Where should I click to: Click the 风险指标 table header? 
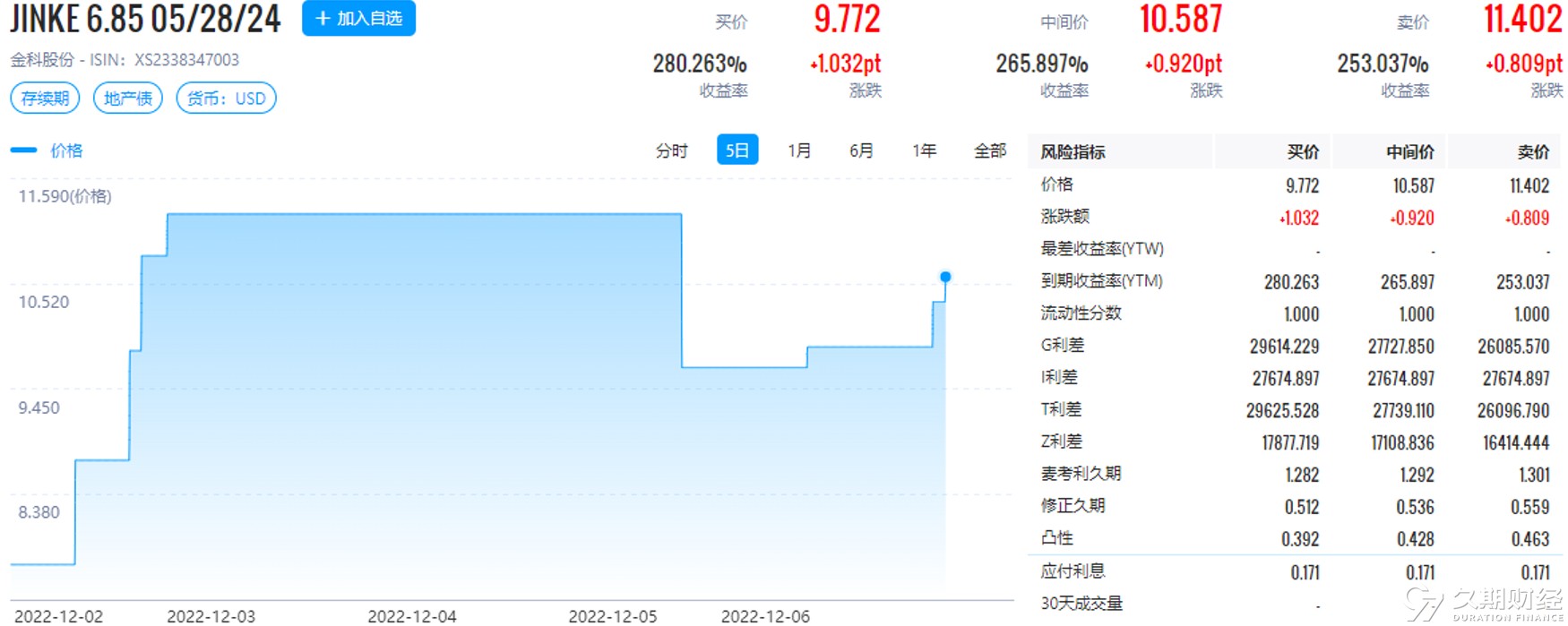1073,152
